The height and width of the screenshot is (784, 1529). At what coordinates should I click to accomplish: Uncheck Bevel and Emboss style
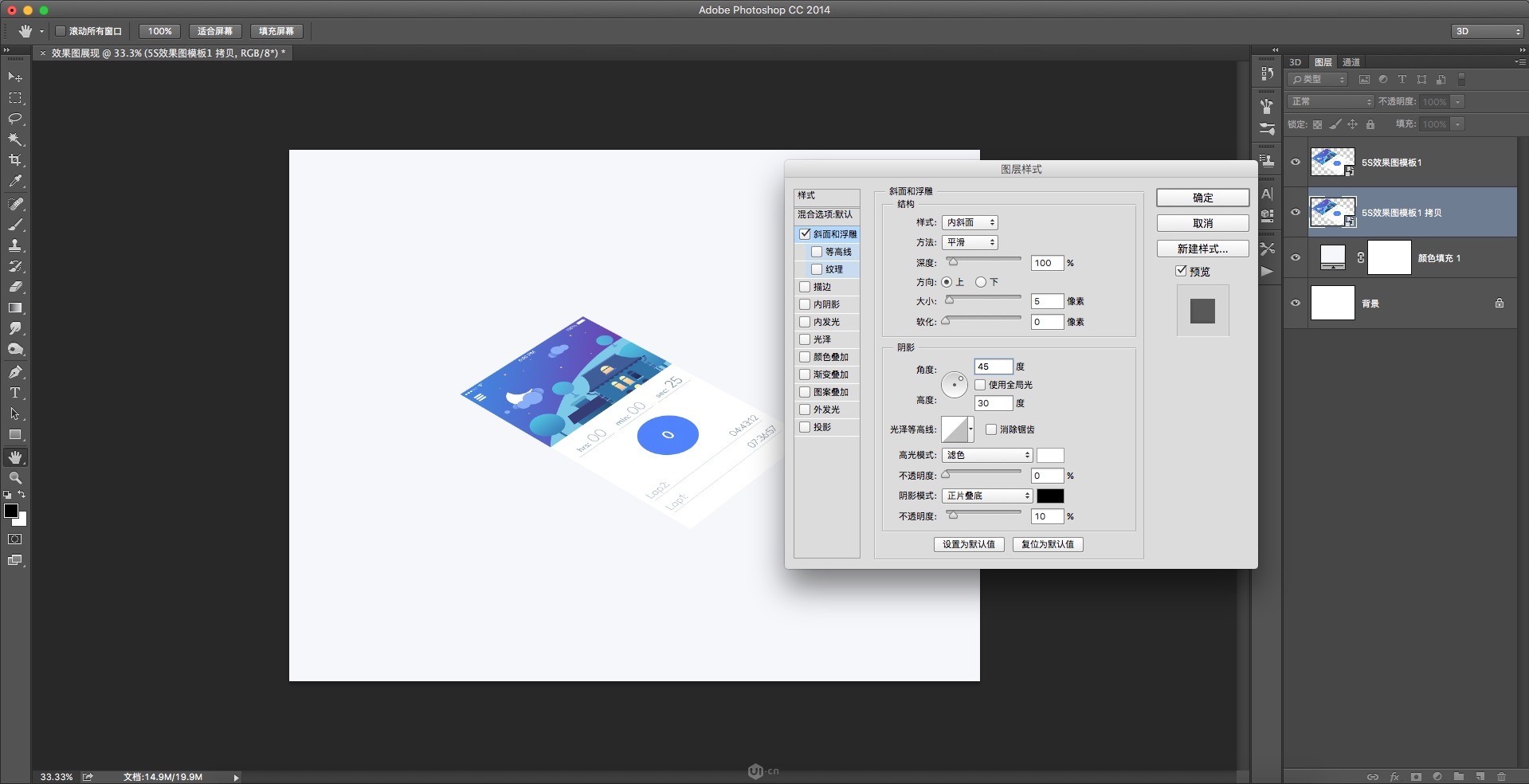pos(805,234)
